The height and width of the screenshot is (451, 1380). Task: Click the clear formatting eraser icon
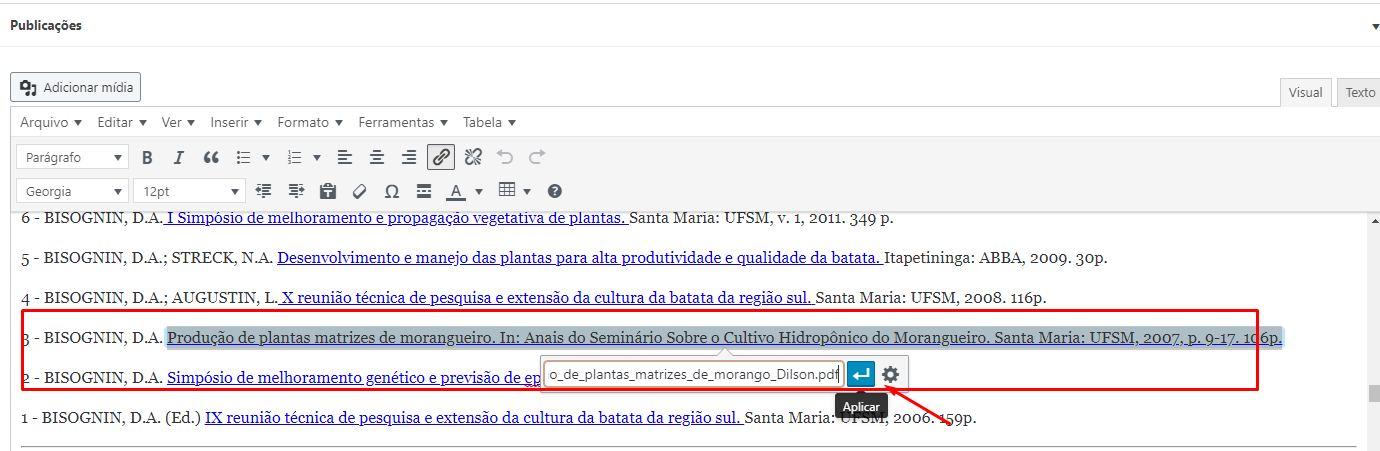pos(360,191)
